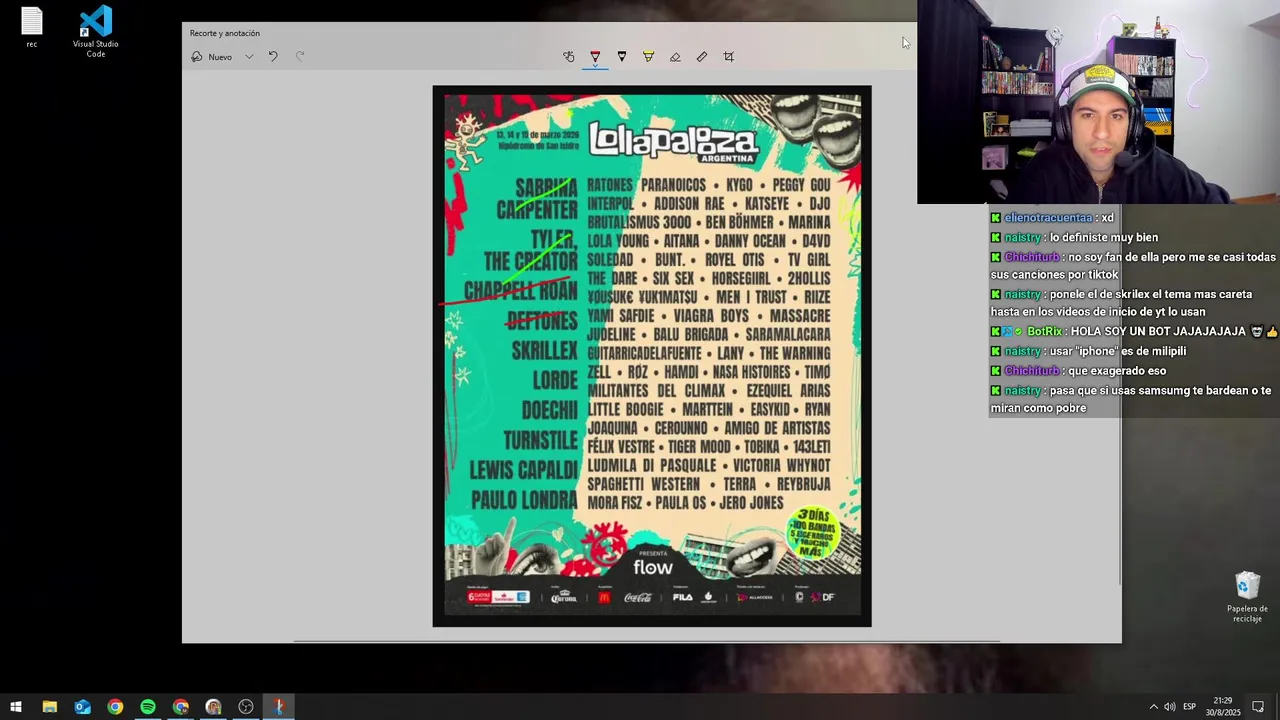The height and width of the screenshot is (720, 1280).
Task: Select the black pencil tool
Action: coord(622,57)
